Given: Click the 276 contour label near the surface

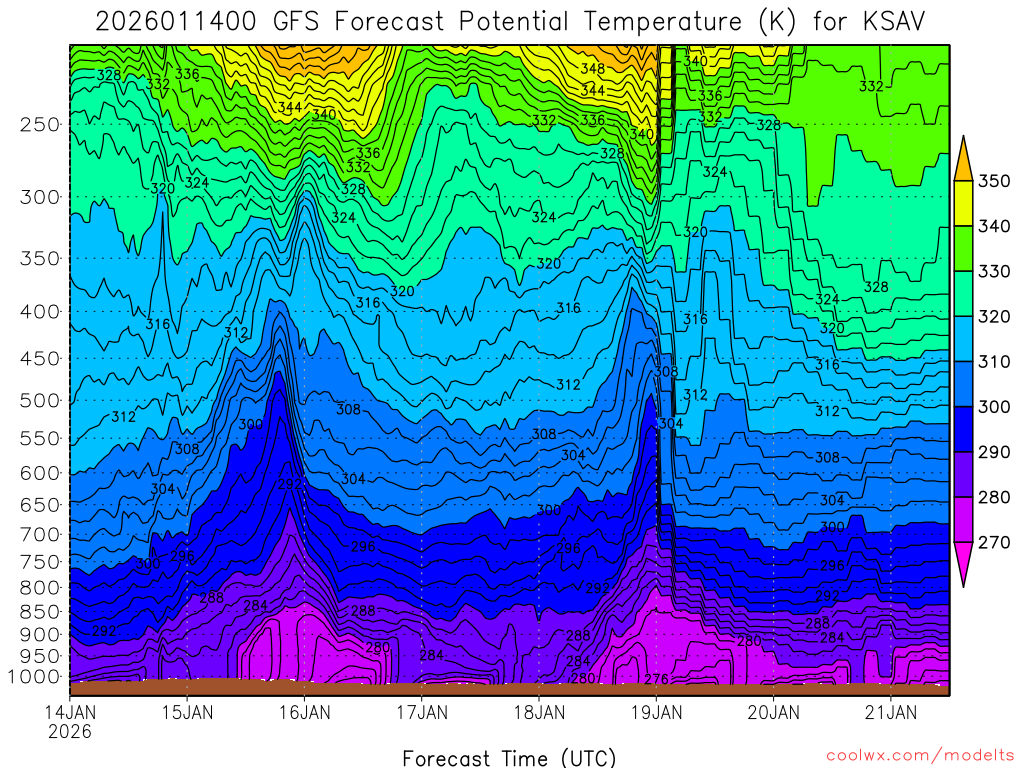Looking at the screenshot, I should coord(656,679).
